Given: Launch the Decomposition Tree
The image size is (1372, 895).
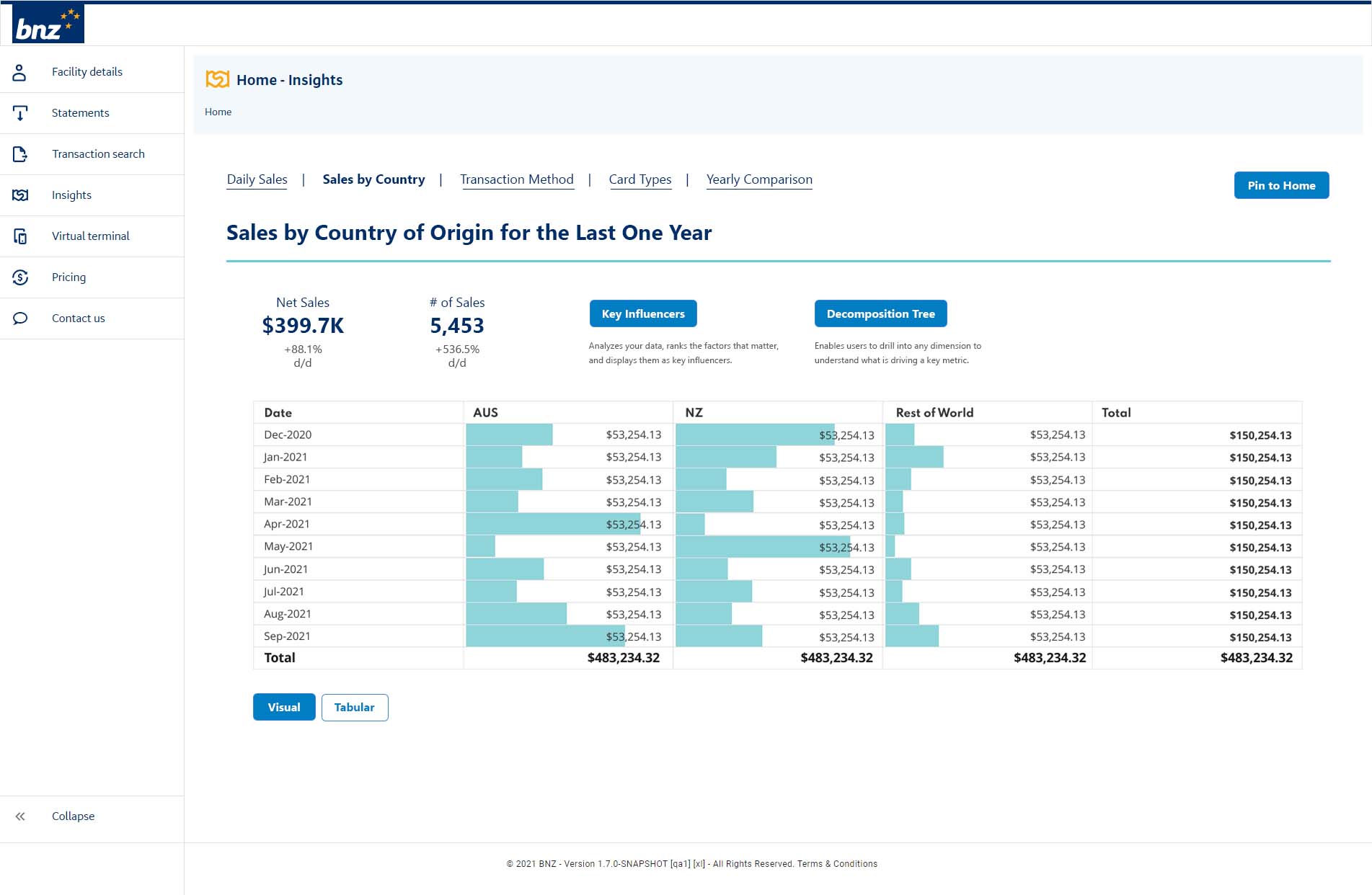Looking at the screenshot, I should click(x=881, y=313).
